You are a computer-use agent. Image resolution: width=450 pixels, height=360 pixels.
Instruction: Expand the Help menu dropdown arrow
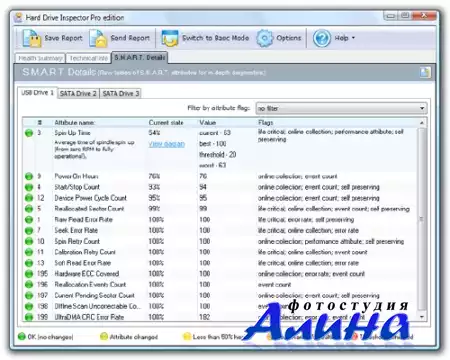353,38
